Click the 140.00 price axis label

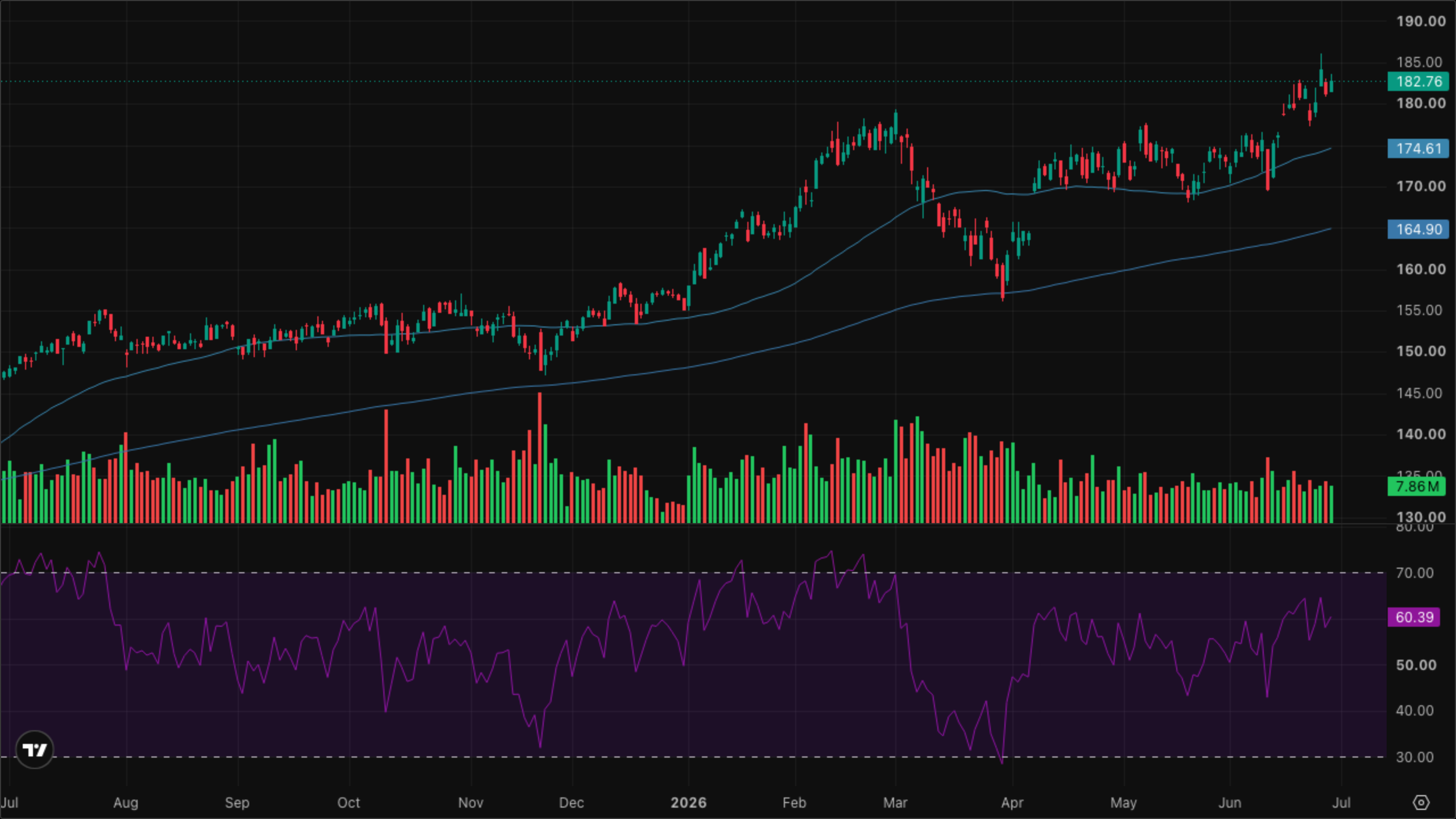(1421, 434)
